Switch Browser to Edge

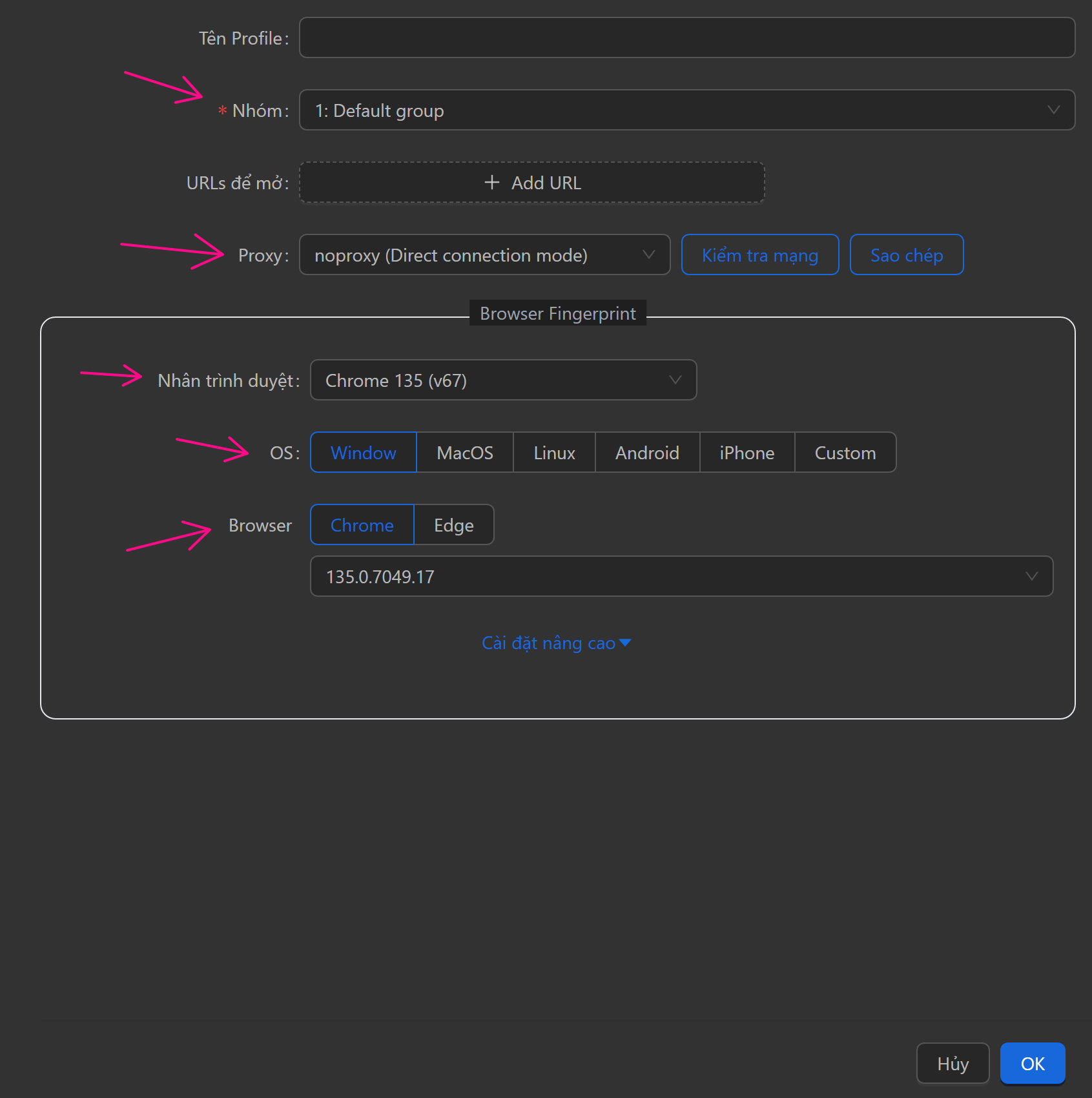(453, 525)
